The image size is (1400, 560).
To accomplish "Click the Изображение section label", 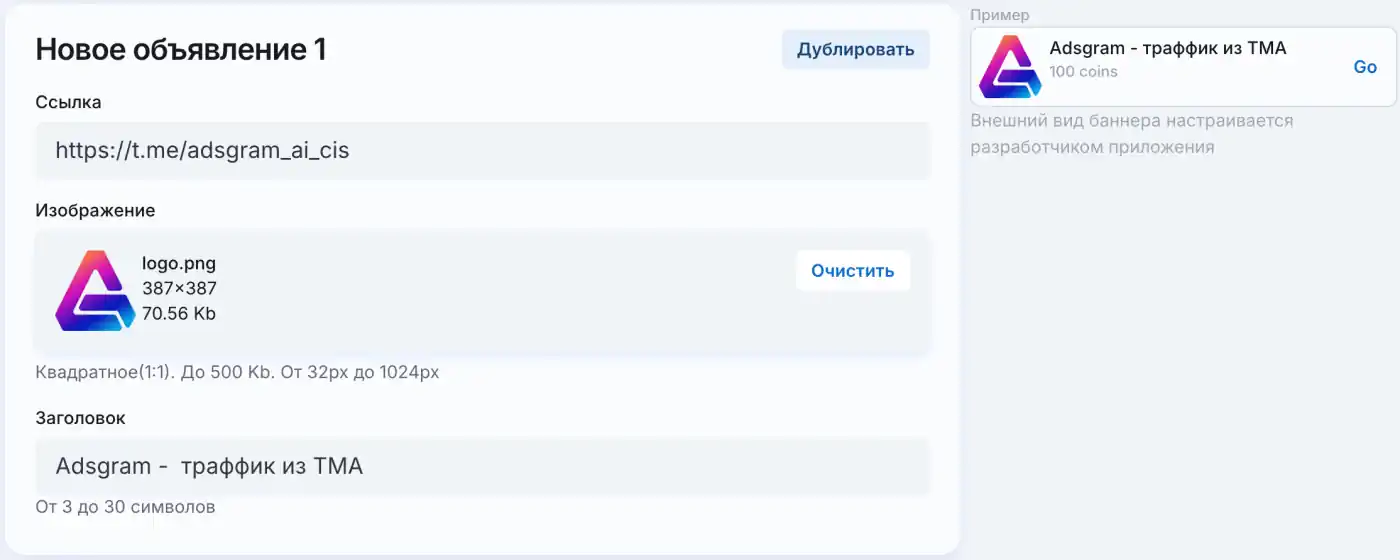I will coord(95,211).
